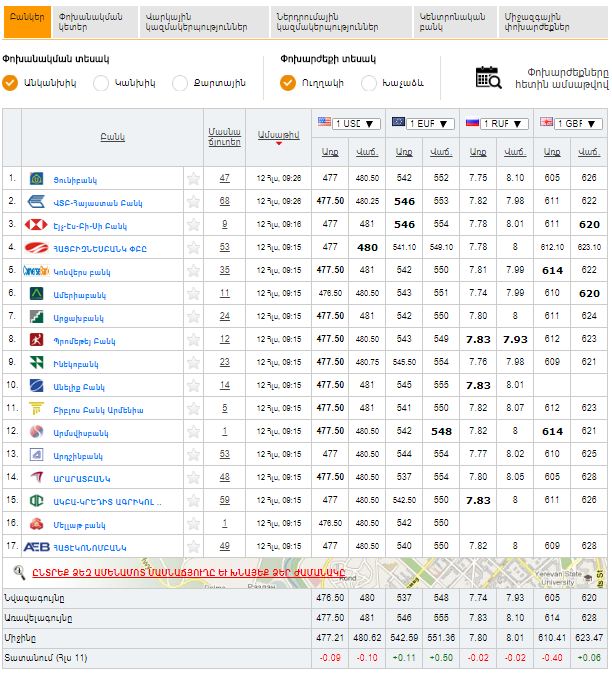This screenshot has width=612, height=678.
Task: Open the calendar icon for past-date rates
Action: coord(488,77)
